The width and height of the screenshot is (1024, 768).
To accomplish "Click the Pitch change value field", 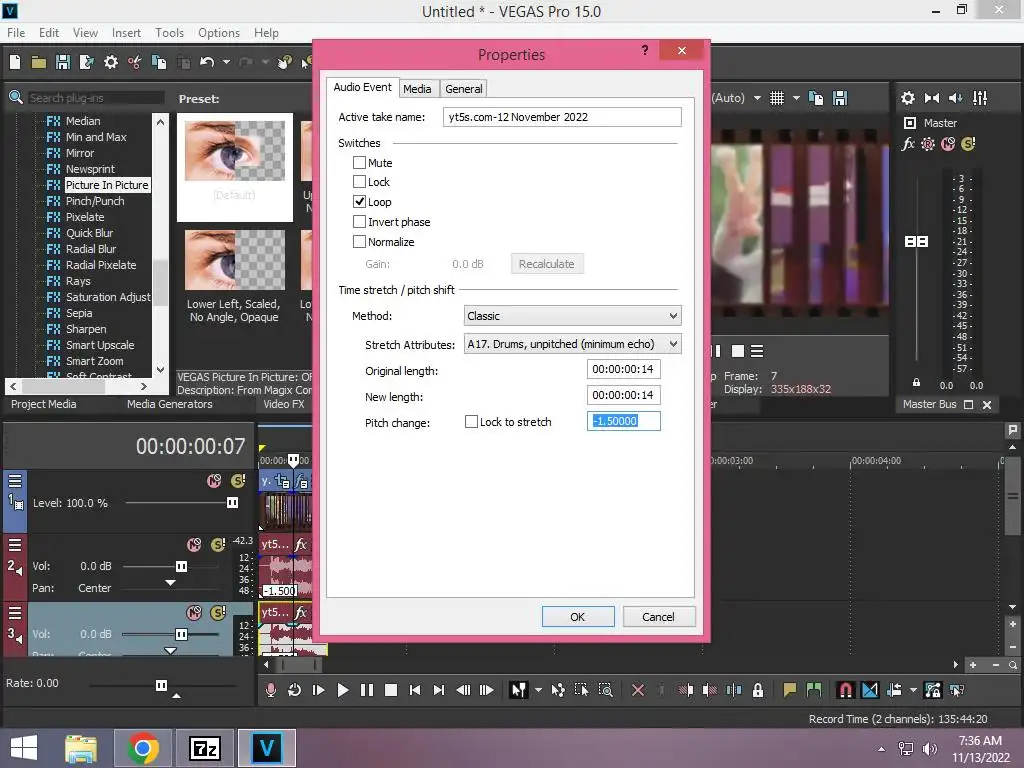I will click(624, 421).
